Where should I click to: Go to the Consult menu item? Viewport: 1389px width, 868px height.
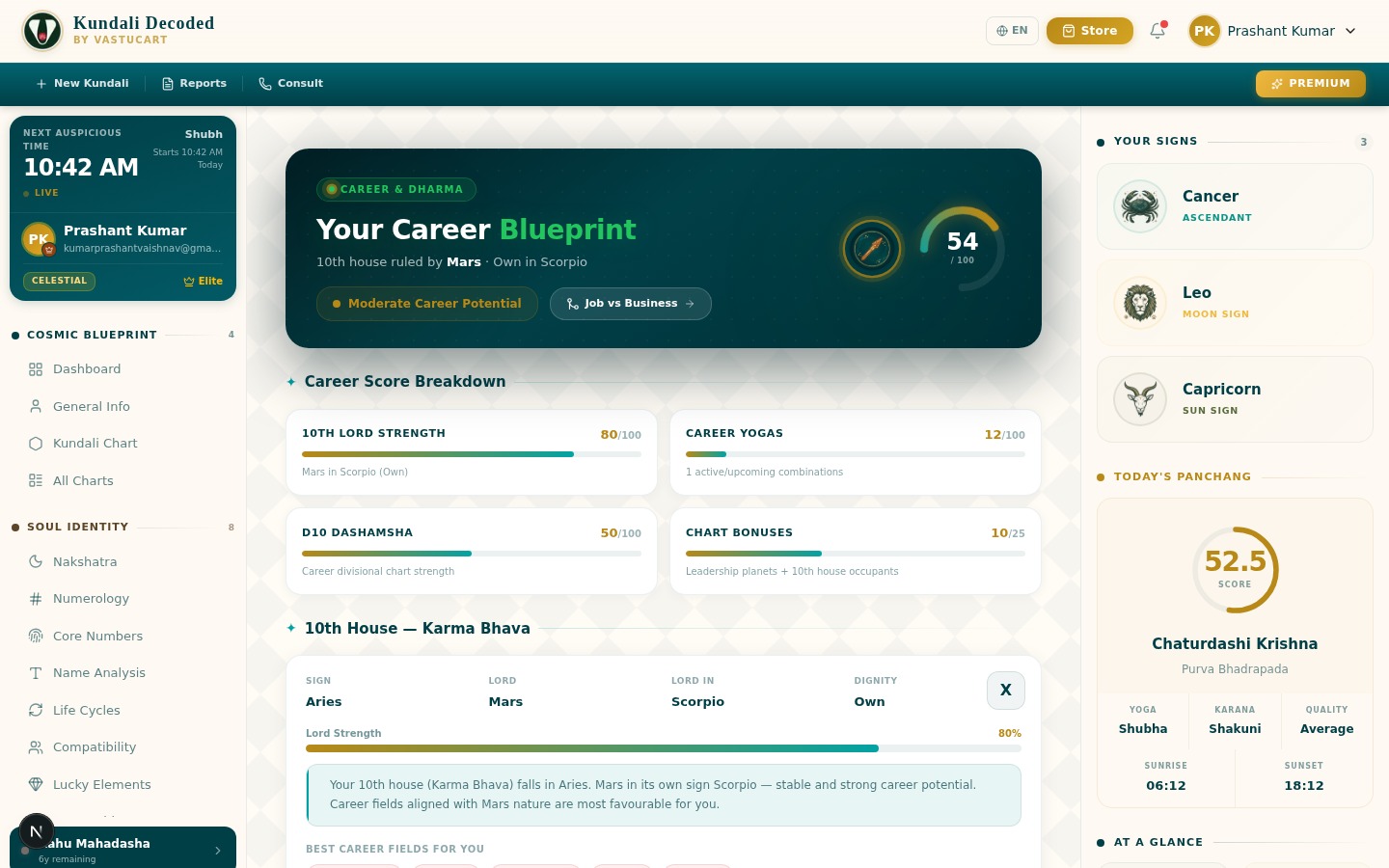pyautogui.click(x=290, y=84)
